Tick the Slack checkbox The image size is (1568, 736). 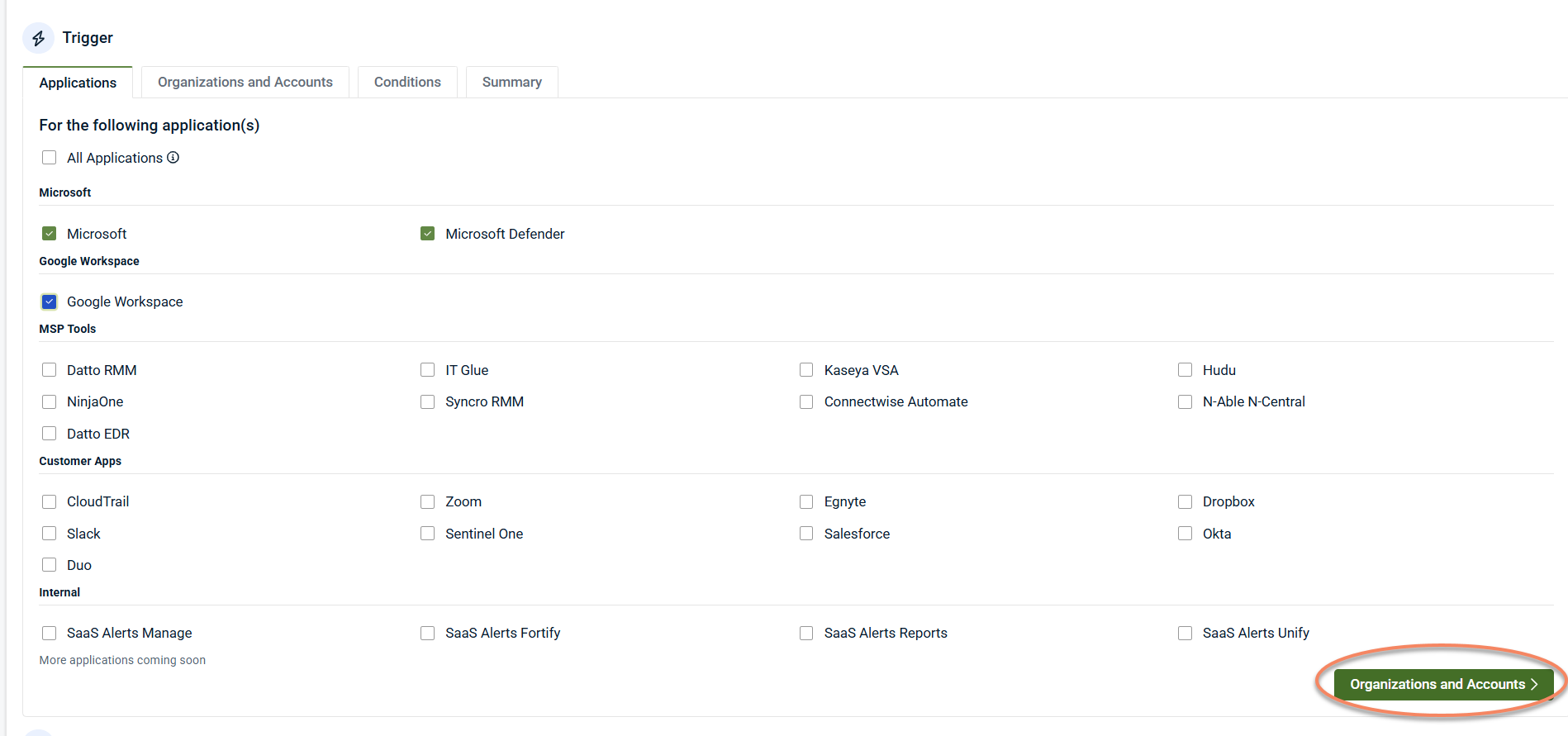[50, 534]
